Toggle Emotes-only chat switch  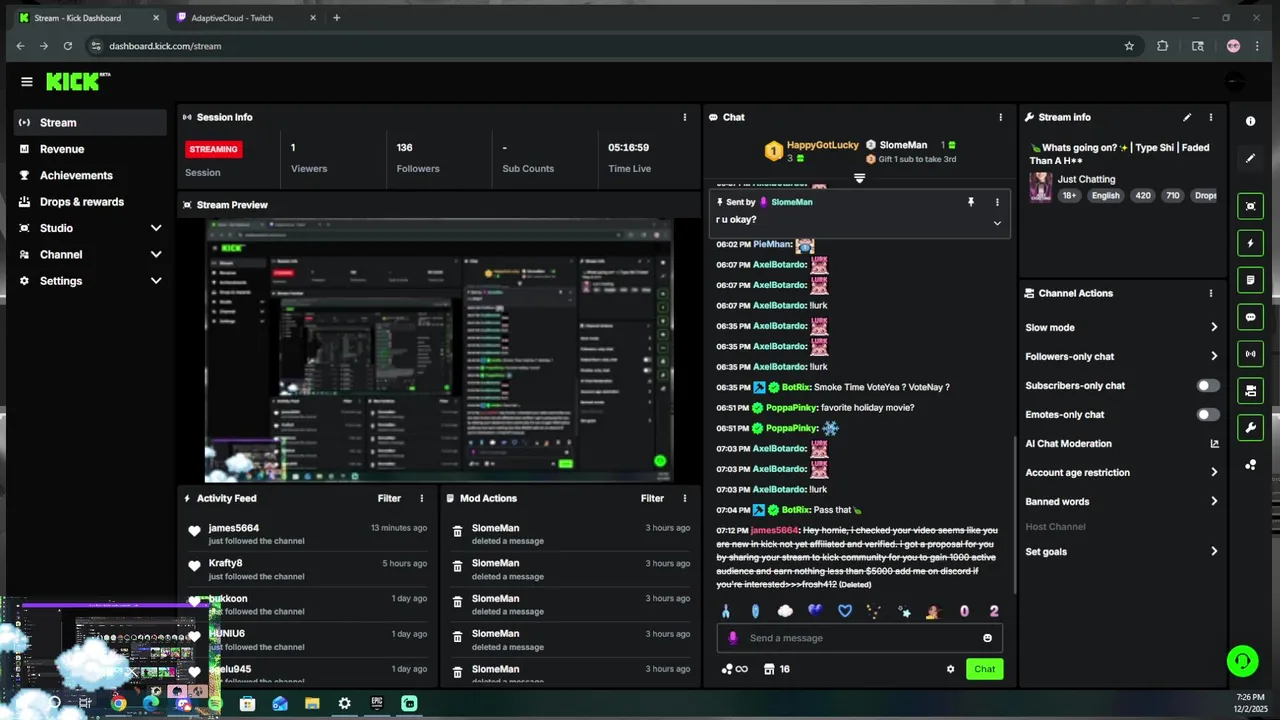click(x=1208, y=415)
